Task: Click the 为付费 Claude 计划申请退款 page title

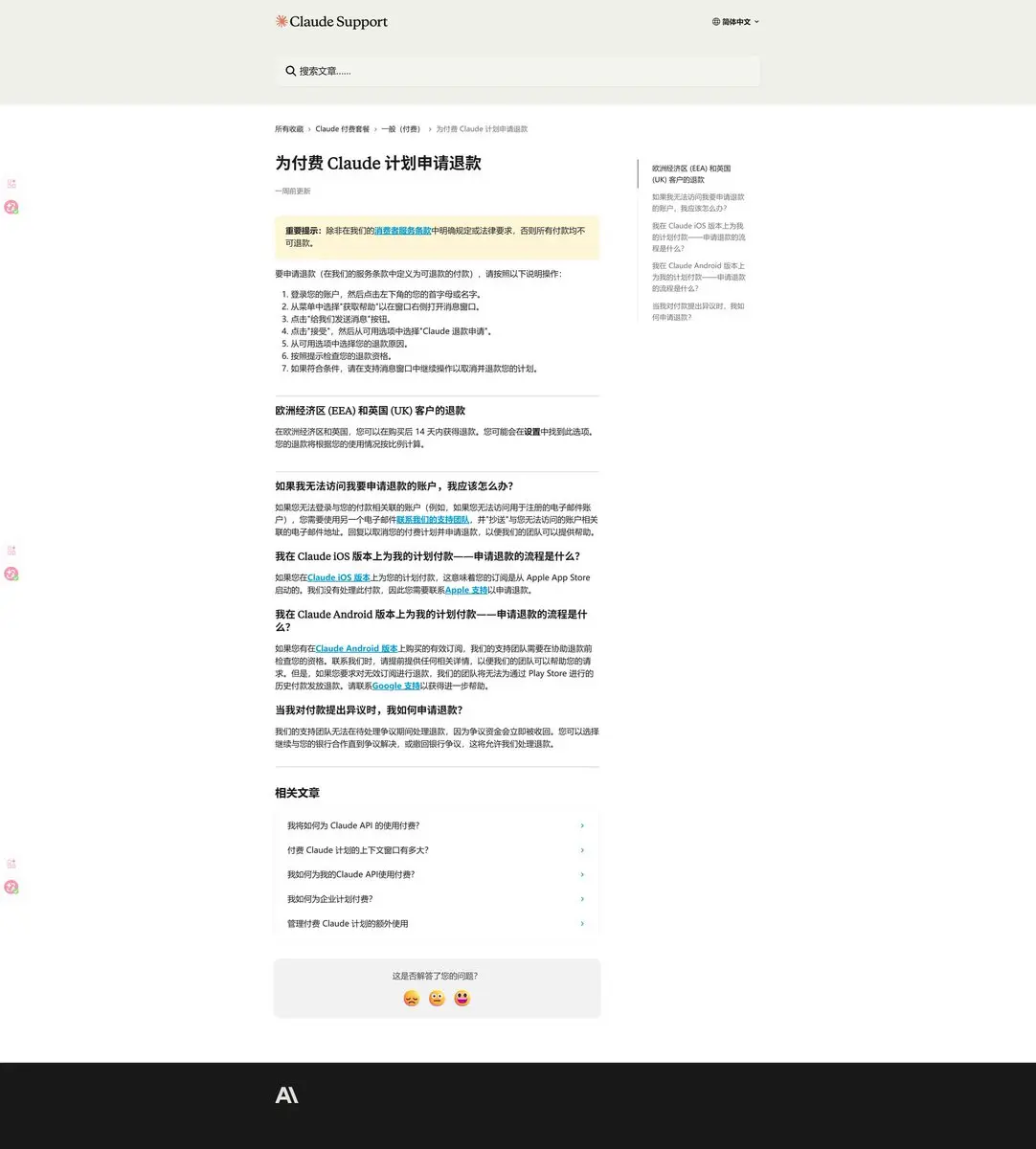Action: coord(378,164)
